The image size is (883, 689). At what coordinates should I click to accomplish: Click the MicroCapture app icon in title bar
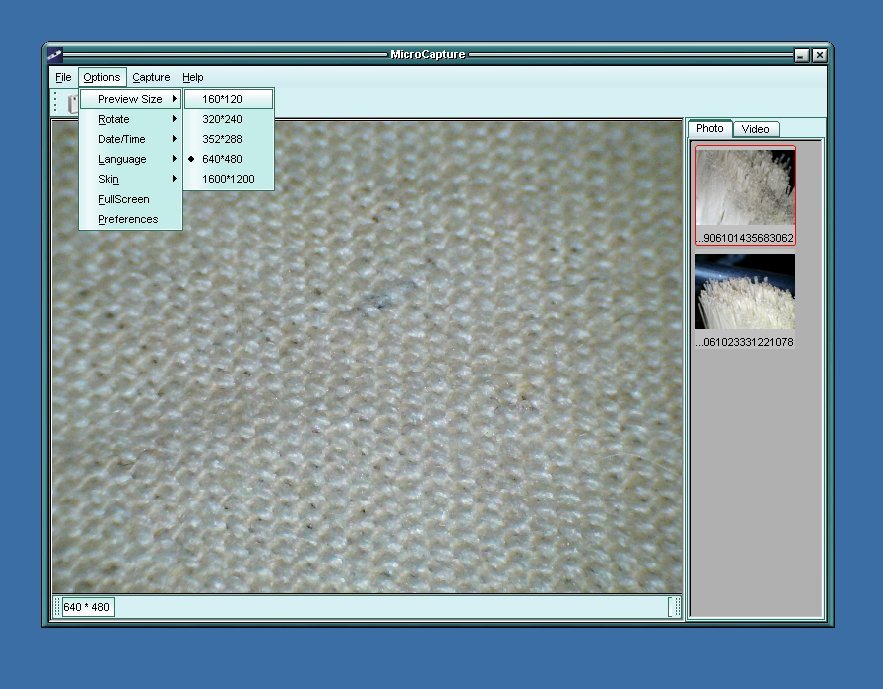point(55,55)
